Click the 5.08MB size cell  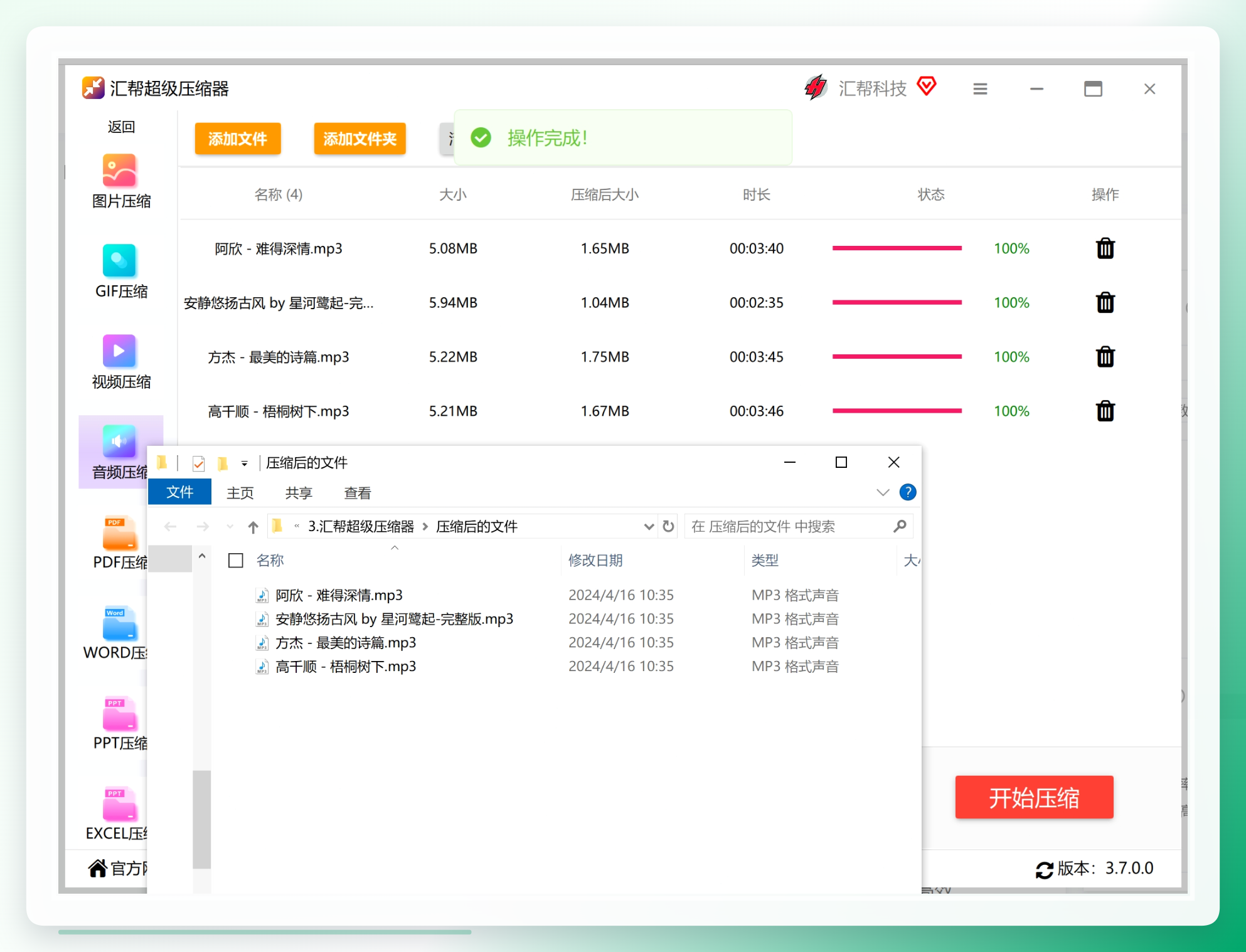pos(453,248)
